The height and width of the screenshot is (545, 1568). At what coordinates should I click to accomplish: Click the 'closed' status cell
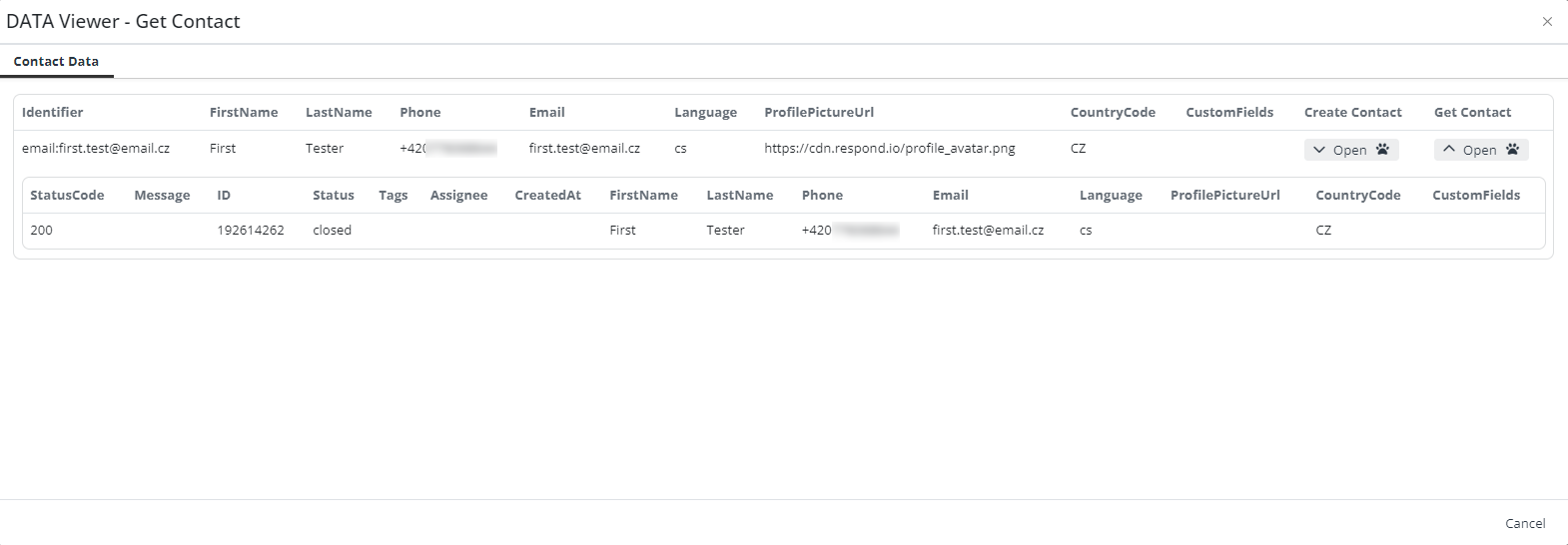(332, 231)
